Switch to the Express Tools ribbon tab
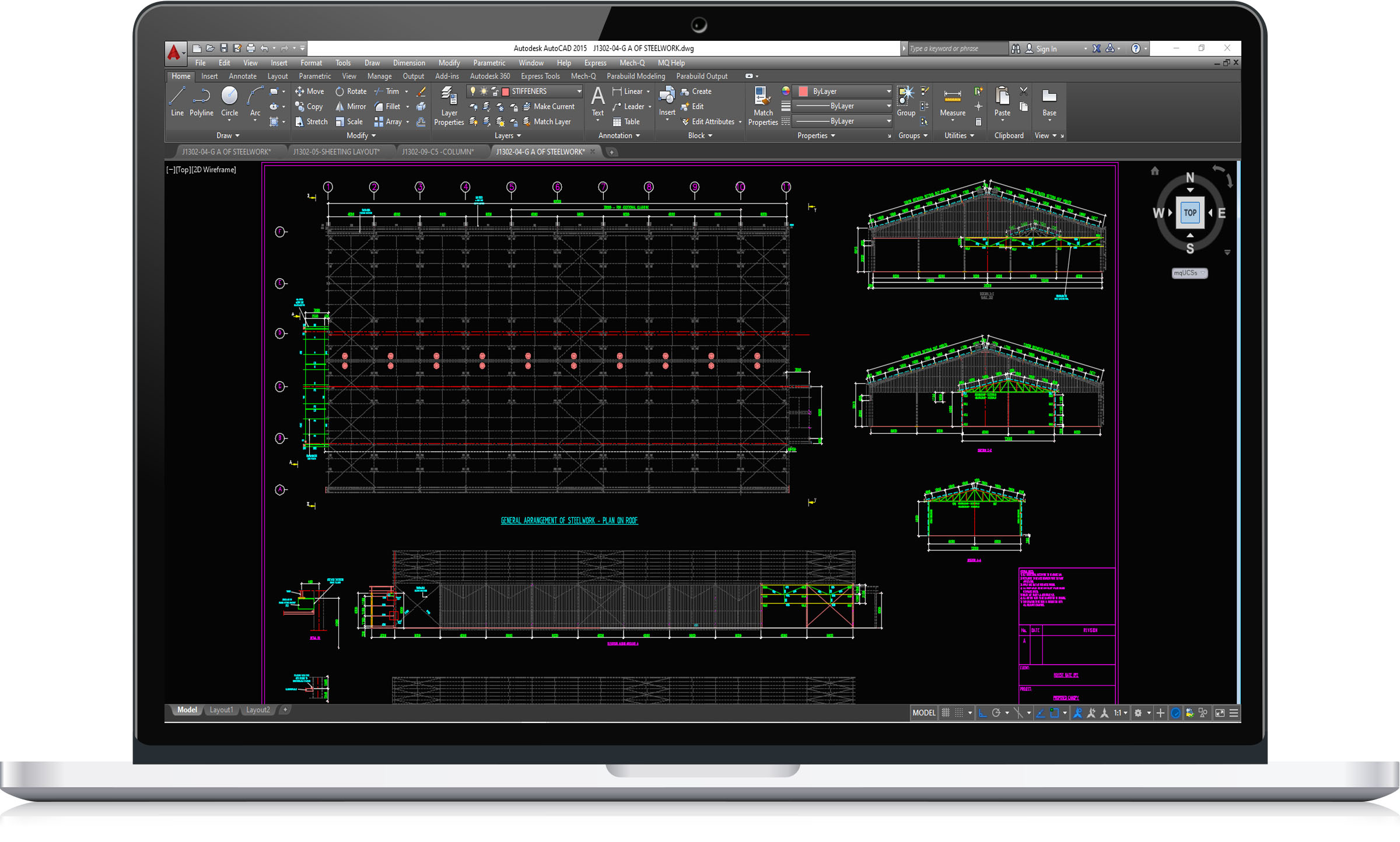The height and width of the screenshot is (842, 1400). pyautogui.click(x=540, y=76)
